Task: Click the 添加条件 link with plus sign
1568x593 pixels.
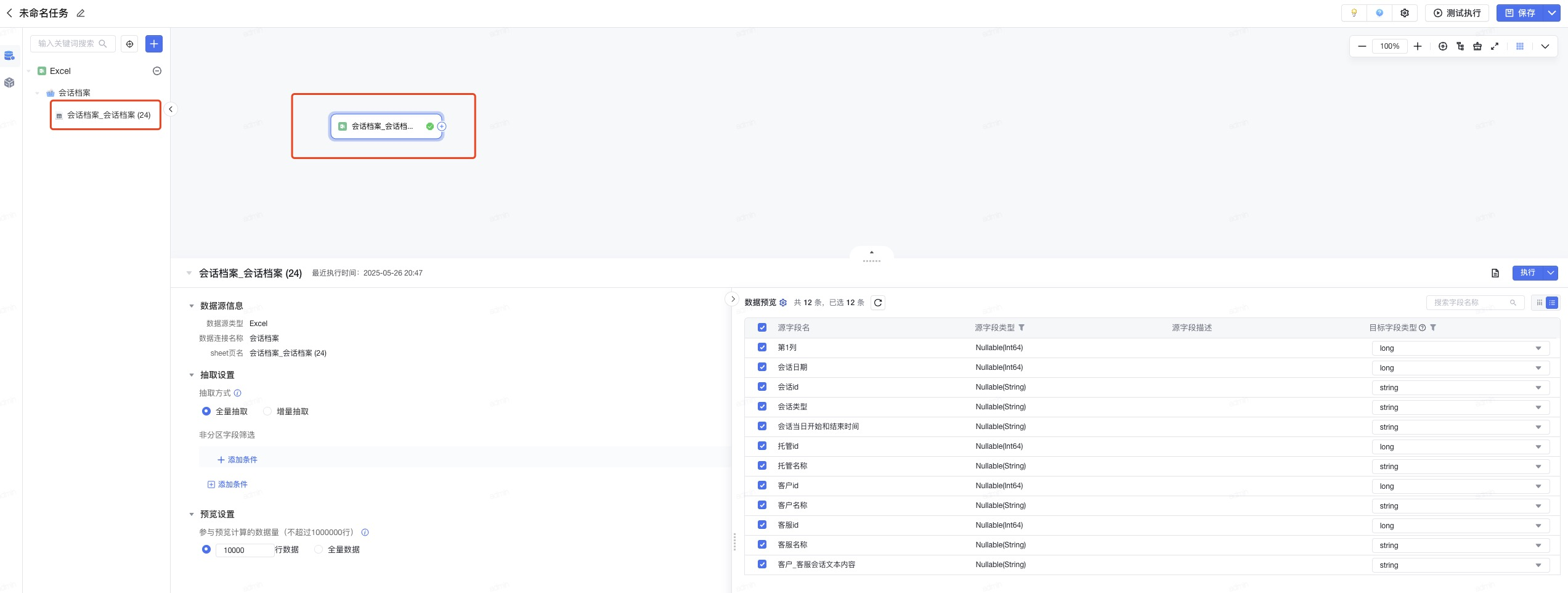Action: (x=238, y=460)
